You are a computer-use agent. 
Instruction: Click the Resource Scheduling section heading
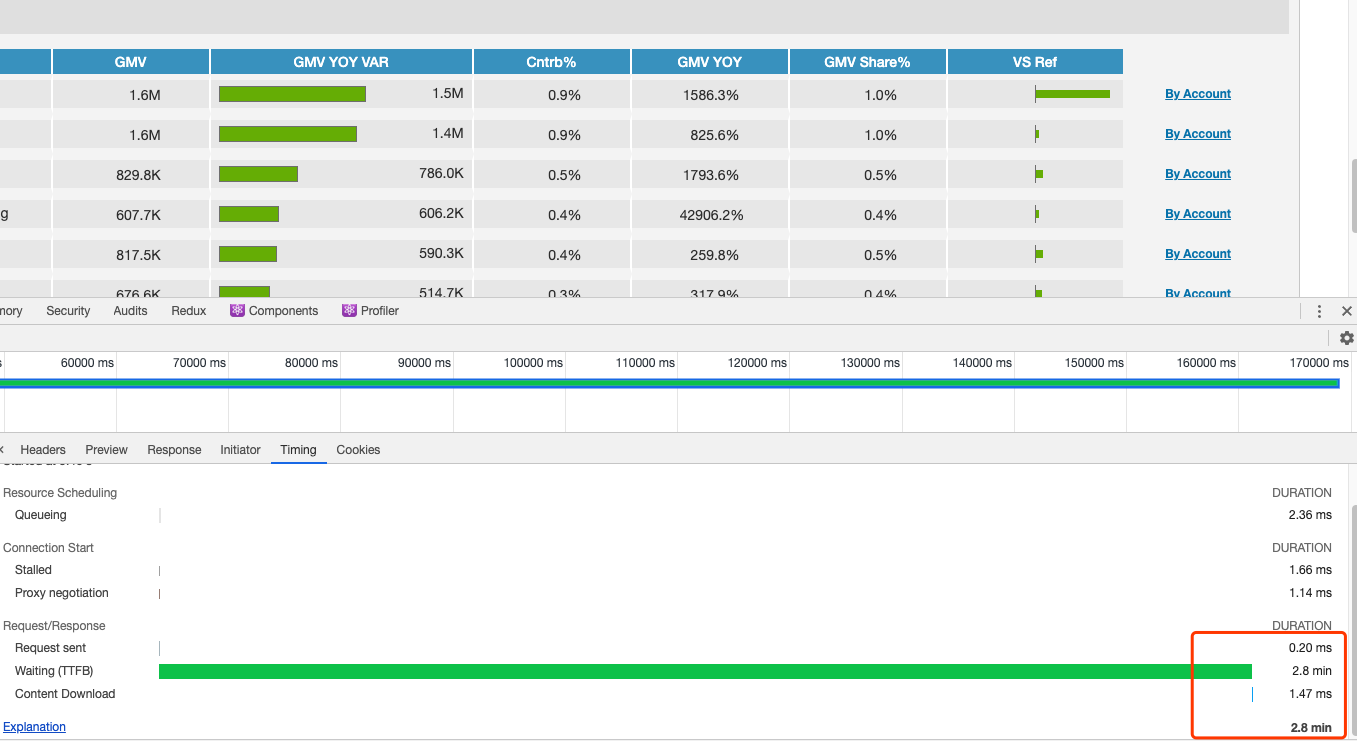60,493
